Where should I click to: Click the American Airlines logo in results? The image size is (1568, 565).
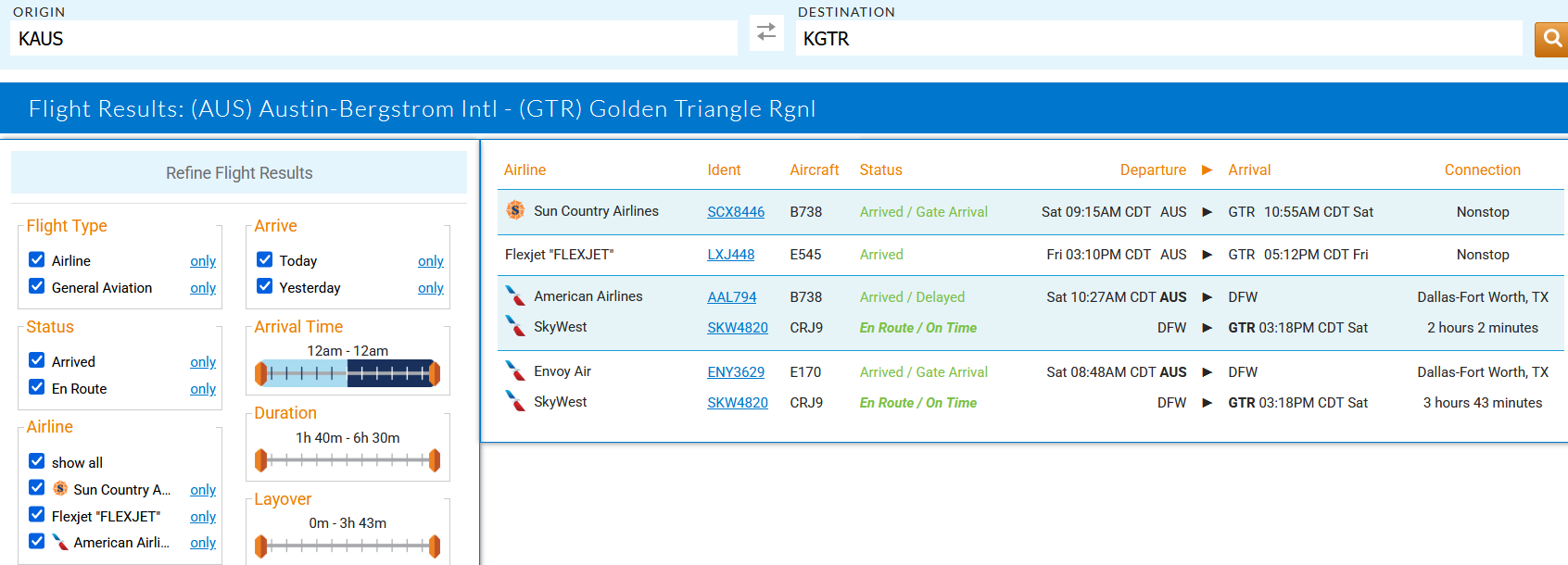(x=515, y=296)
